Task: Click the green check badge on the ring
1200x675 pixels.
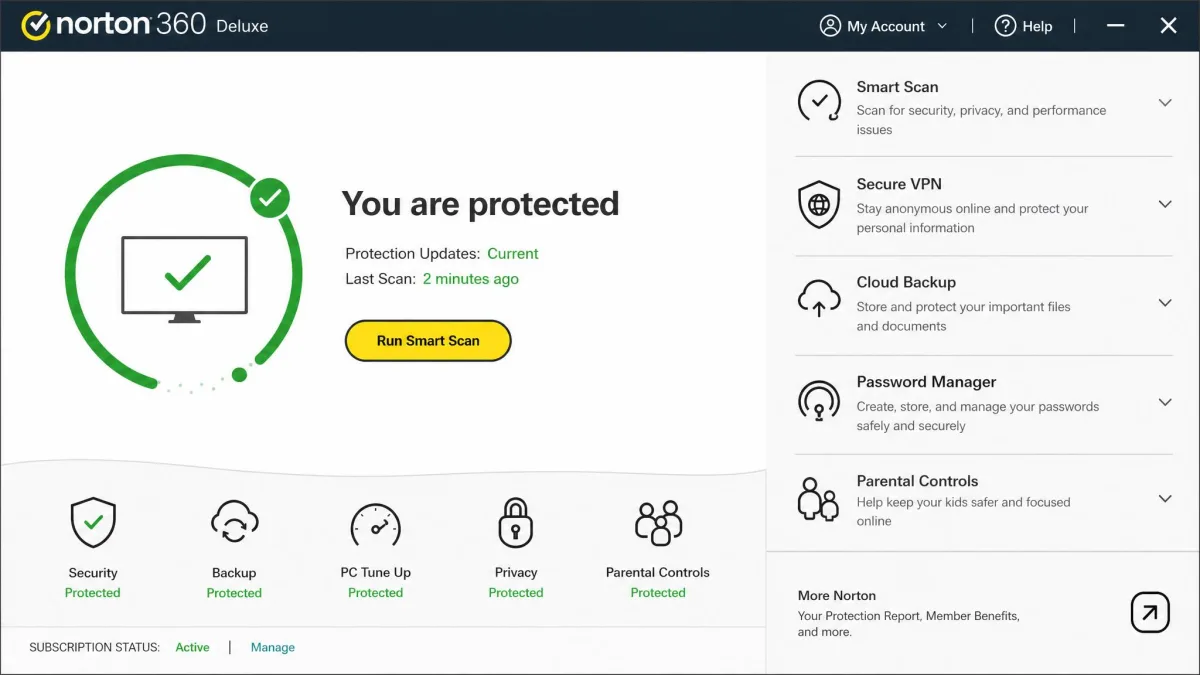Action: (269, 198)
